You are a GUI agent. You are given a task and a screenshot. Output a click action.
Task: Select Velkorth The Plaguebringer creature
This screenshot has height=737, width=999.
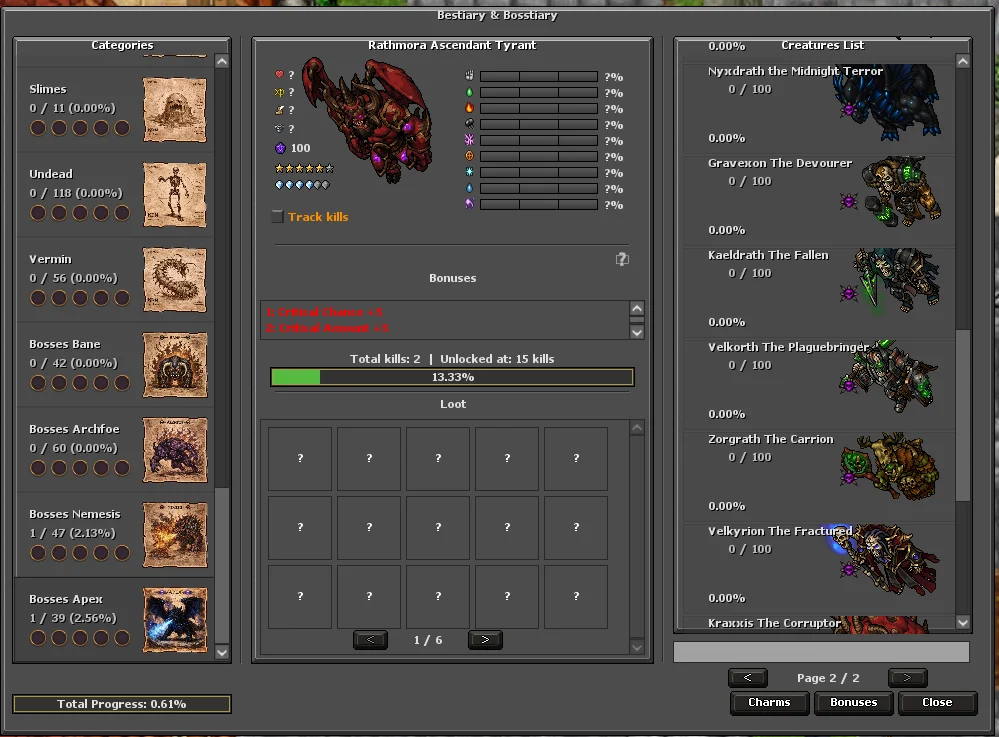coord(819,384)
